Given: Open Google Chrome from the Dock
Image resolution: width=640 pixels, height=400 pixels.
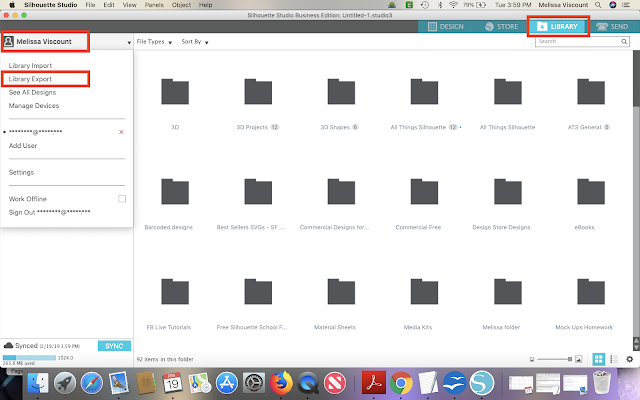Looking at the screenshot, I should [x=401, y=383].
